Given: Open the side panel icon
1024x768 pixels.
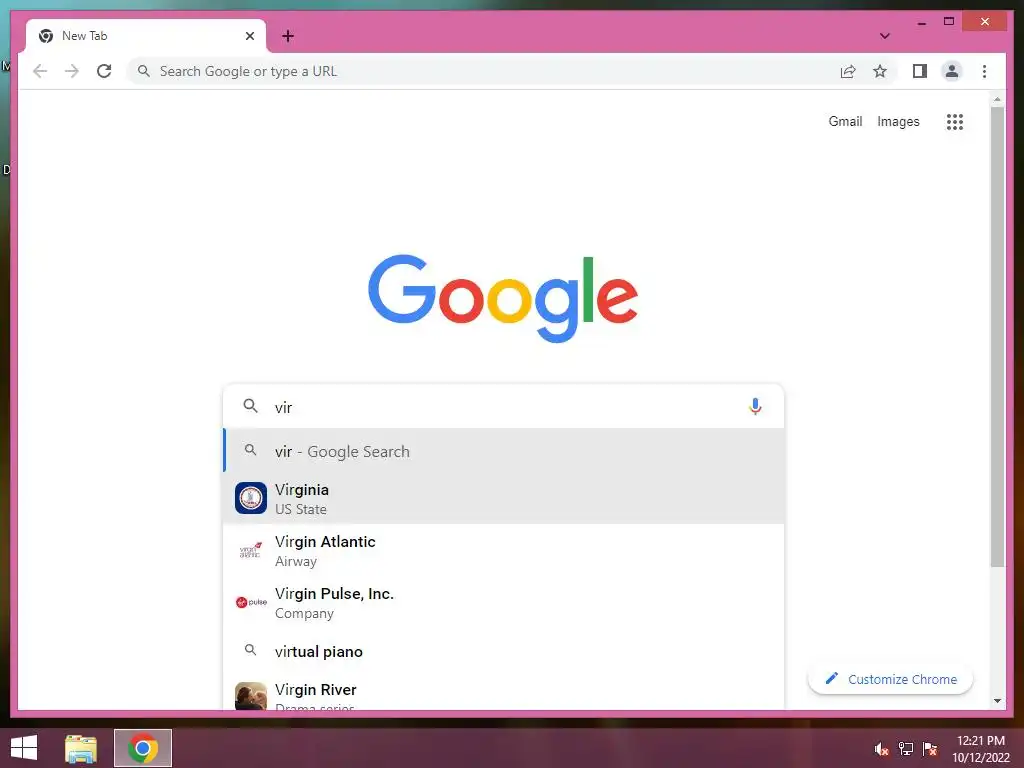Looking at the screenshot, I should (920, 71).
